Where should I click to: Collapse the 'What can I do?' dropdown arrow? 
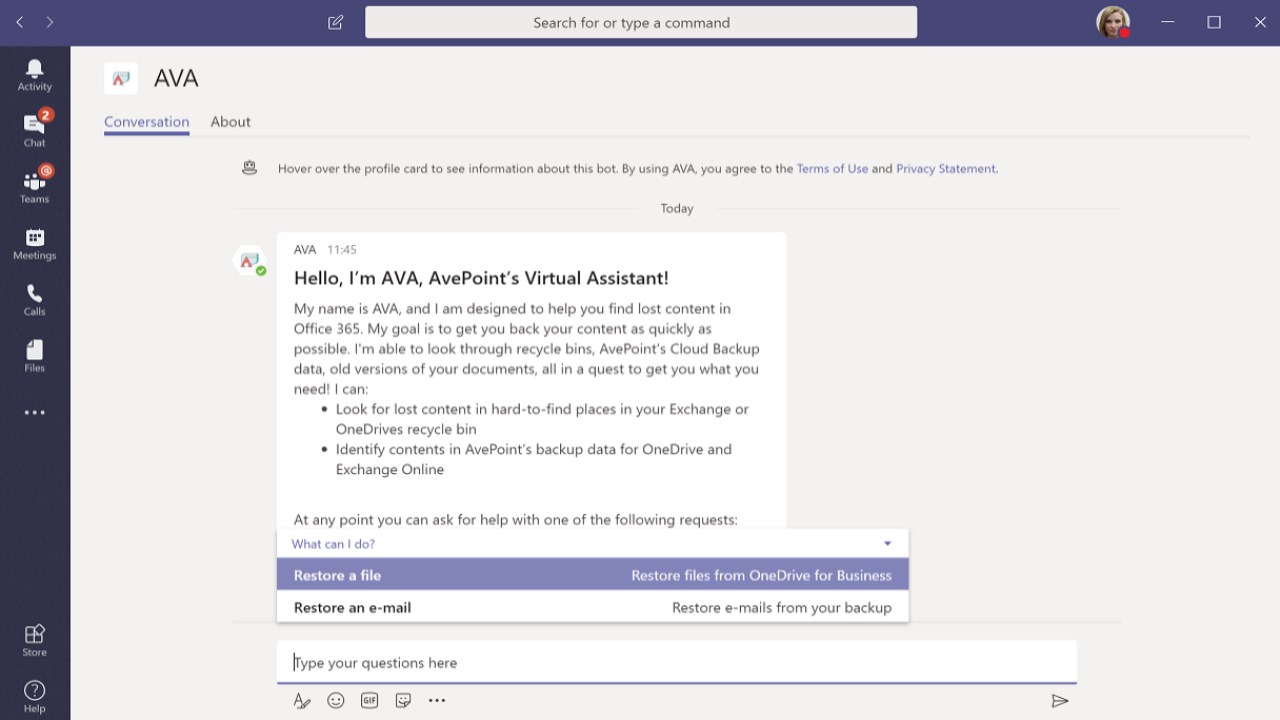point(887,544)
